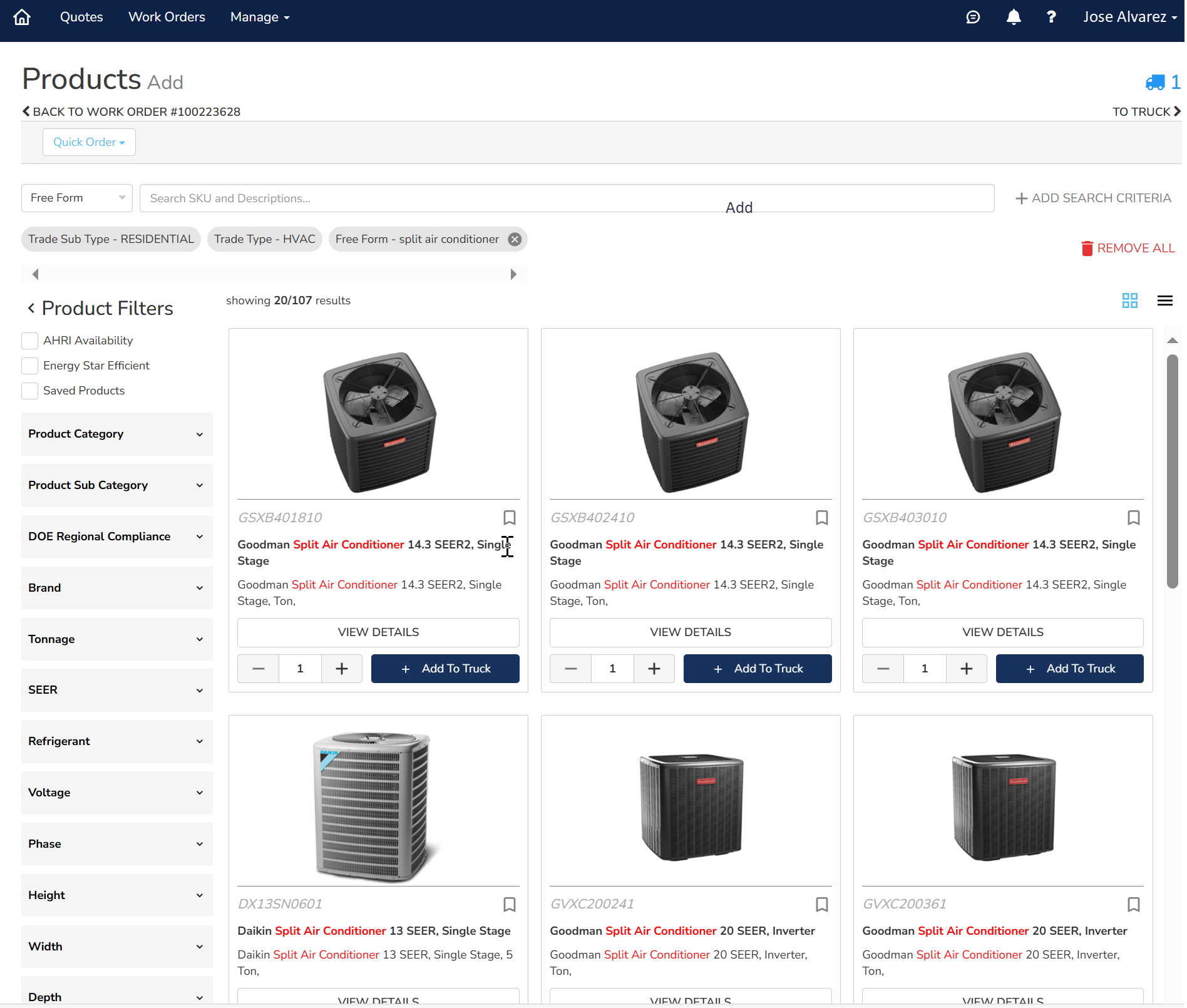Viewport: 1187px width, 1008px height.
Task: Go back to work order #100223628
Action: pos(131,111)
